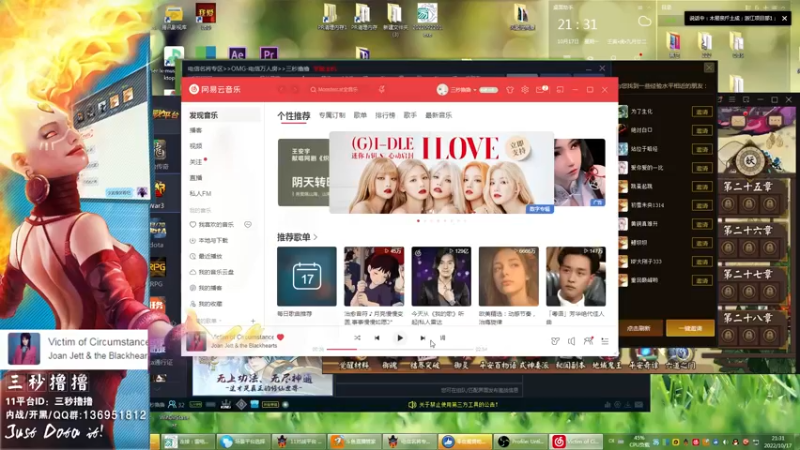Open the Pr desktop shortcut
The height and width of the screenshot is (450, 800).
pyautogui.click(x=269, y=54)
